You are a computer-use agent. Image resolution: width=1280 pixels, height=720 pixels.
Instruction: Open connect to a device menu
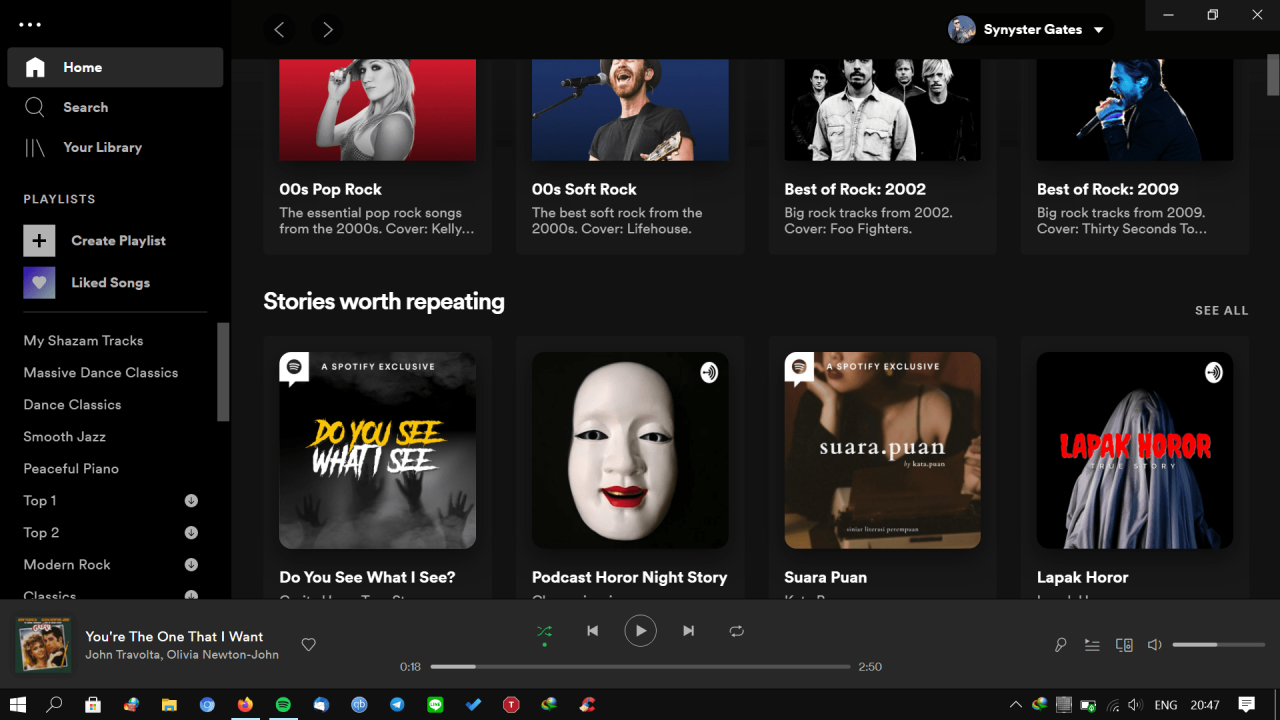coord(1124,645)
